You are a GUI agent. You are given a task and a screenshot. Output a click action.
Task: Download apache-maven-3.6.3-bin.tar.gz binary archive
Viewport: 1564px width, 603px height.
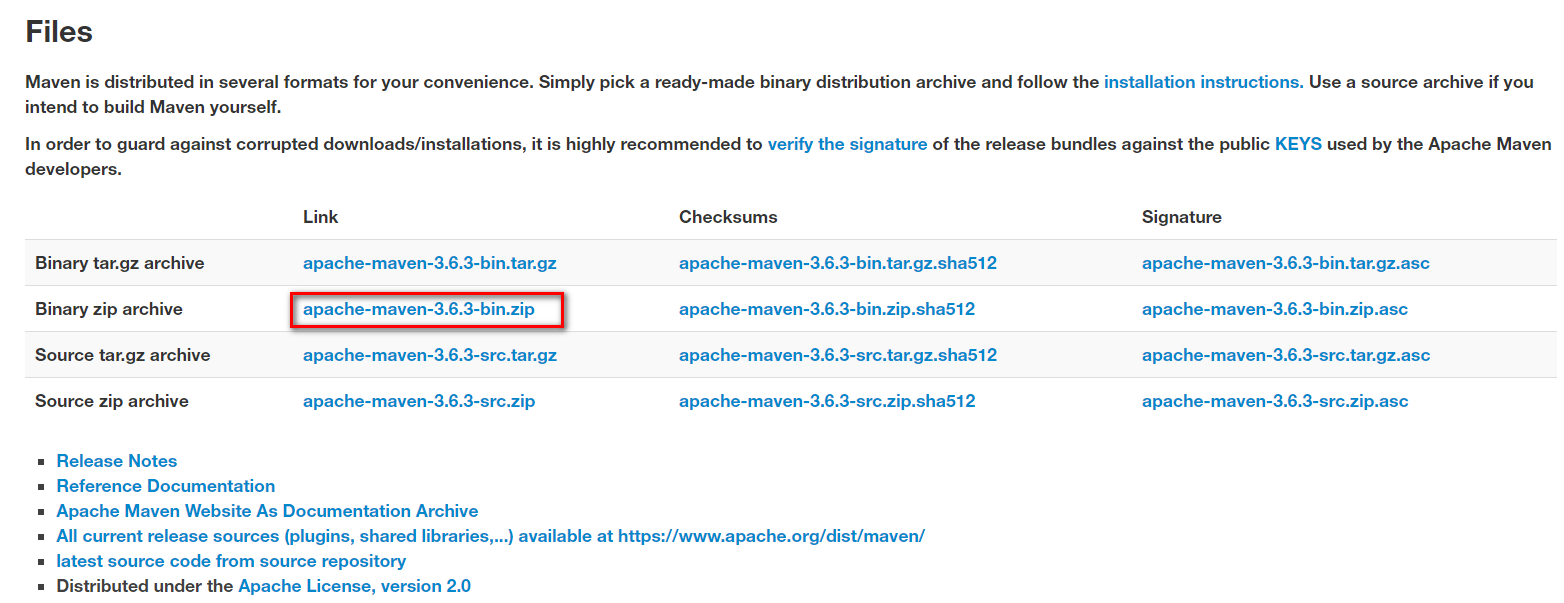click(x=430, y=263)
